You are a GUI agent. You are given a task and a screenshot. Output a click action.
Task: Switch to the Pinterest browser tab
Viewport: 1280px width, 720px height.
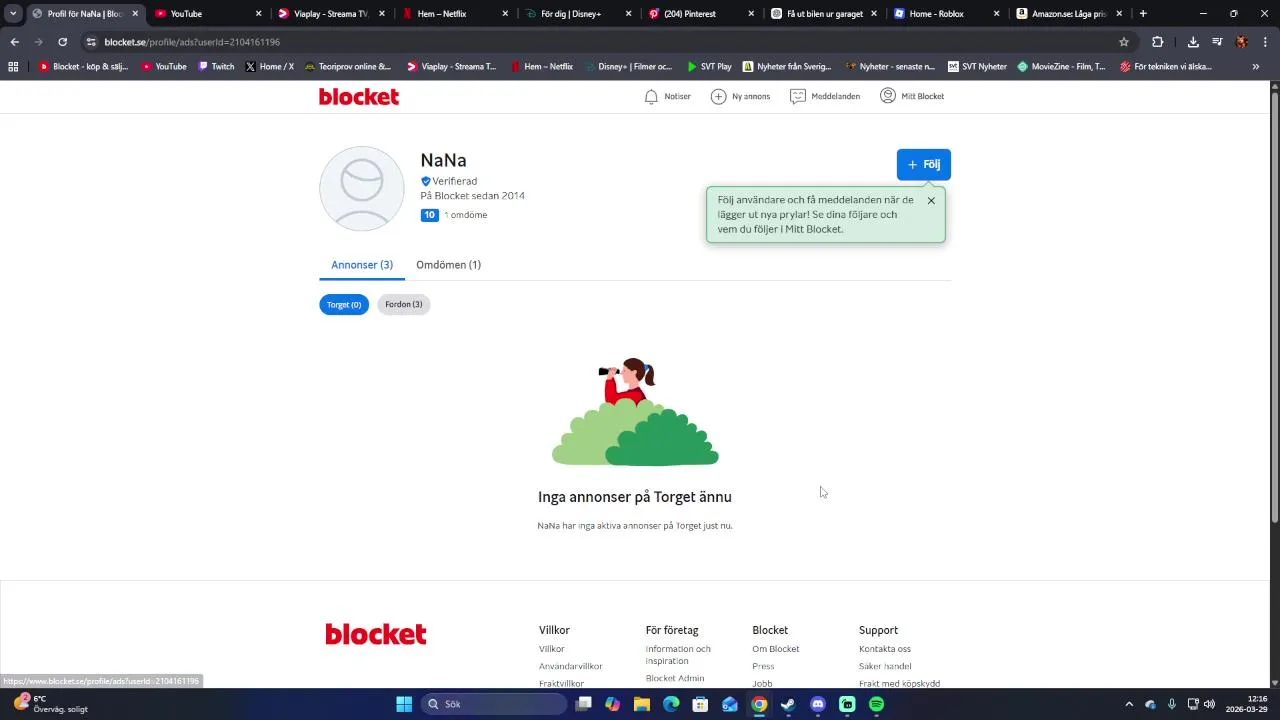tap(701, 14)
